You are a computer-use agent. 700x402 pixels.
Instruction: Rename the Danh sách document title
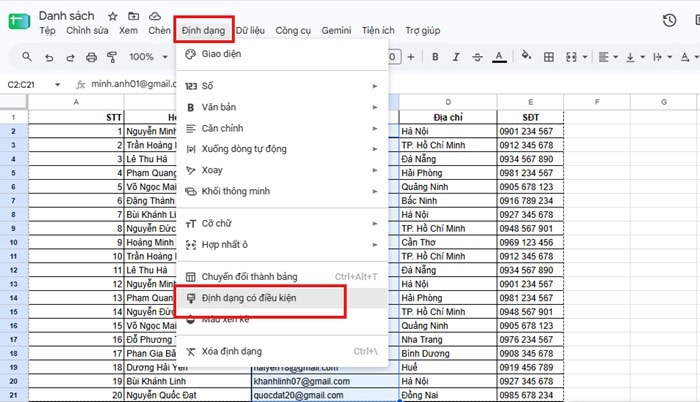67,16
